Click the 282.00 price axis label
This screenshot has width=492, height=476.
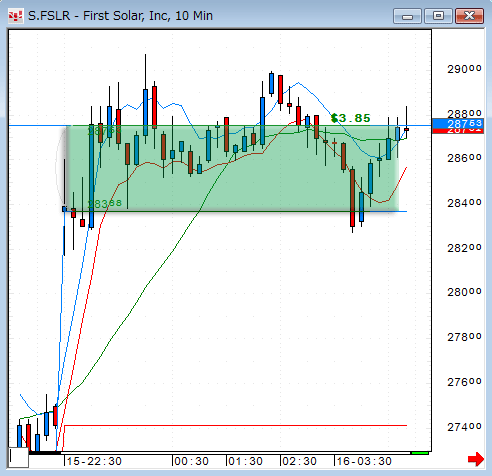pos(464,248)
